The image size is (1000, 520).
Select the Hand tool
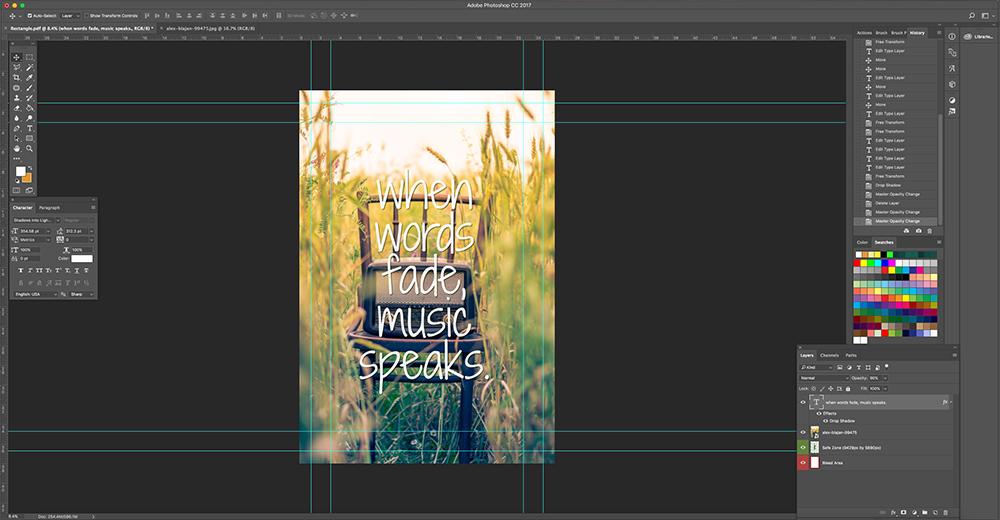[x=17, y=148]
